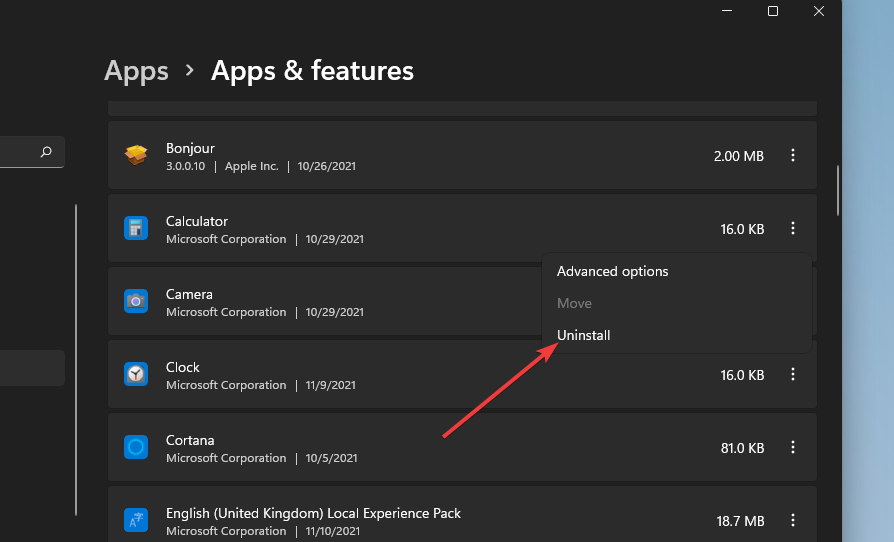
Task: Click the English Local Experience Pack icon
Action: [136, 520]
